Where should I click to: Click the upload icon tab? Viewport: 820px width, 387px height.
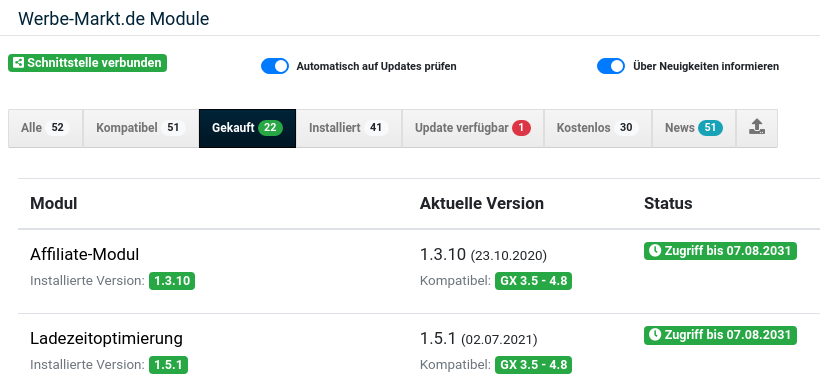(757, 128)
